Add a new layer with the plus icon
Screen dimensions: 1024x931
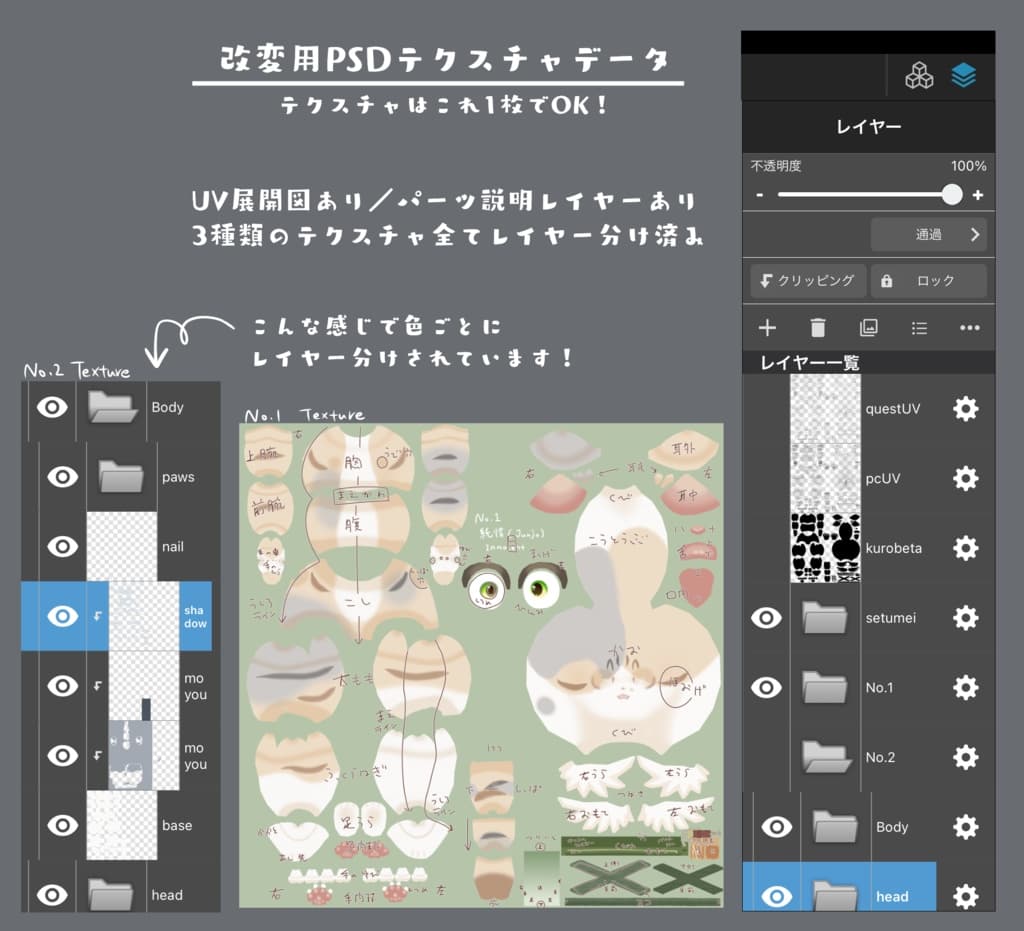coord(766,328)
